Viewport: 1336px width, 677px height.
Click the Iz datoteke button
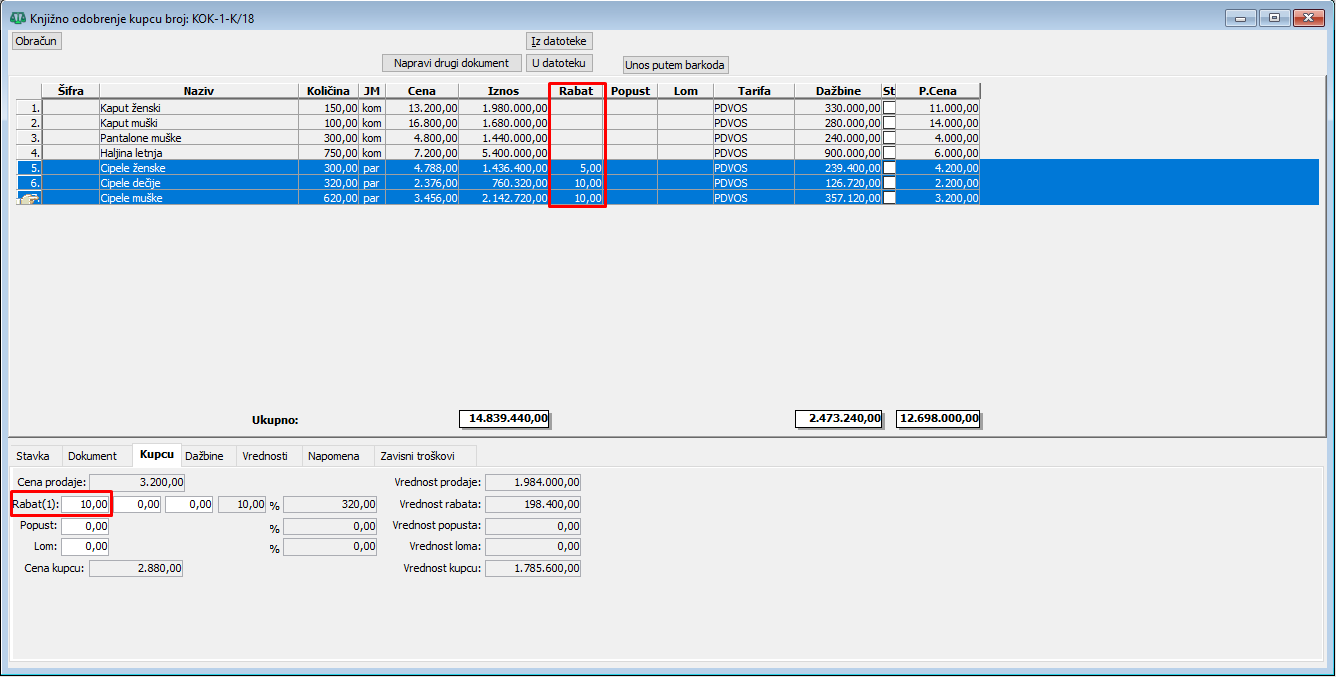coord(560,41)
